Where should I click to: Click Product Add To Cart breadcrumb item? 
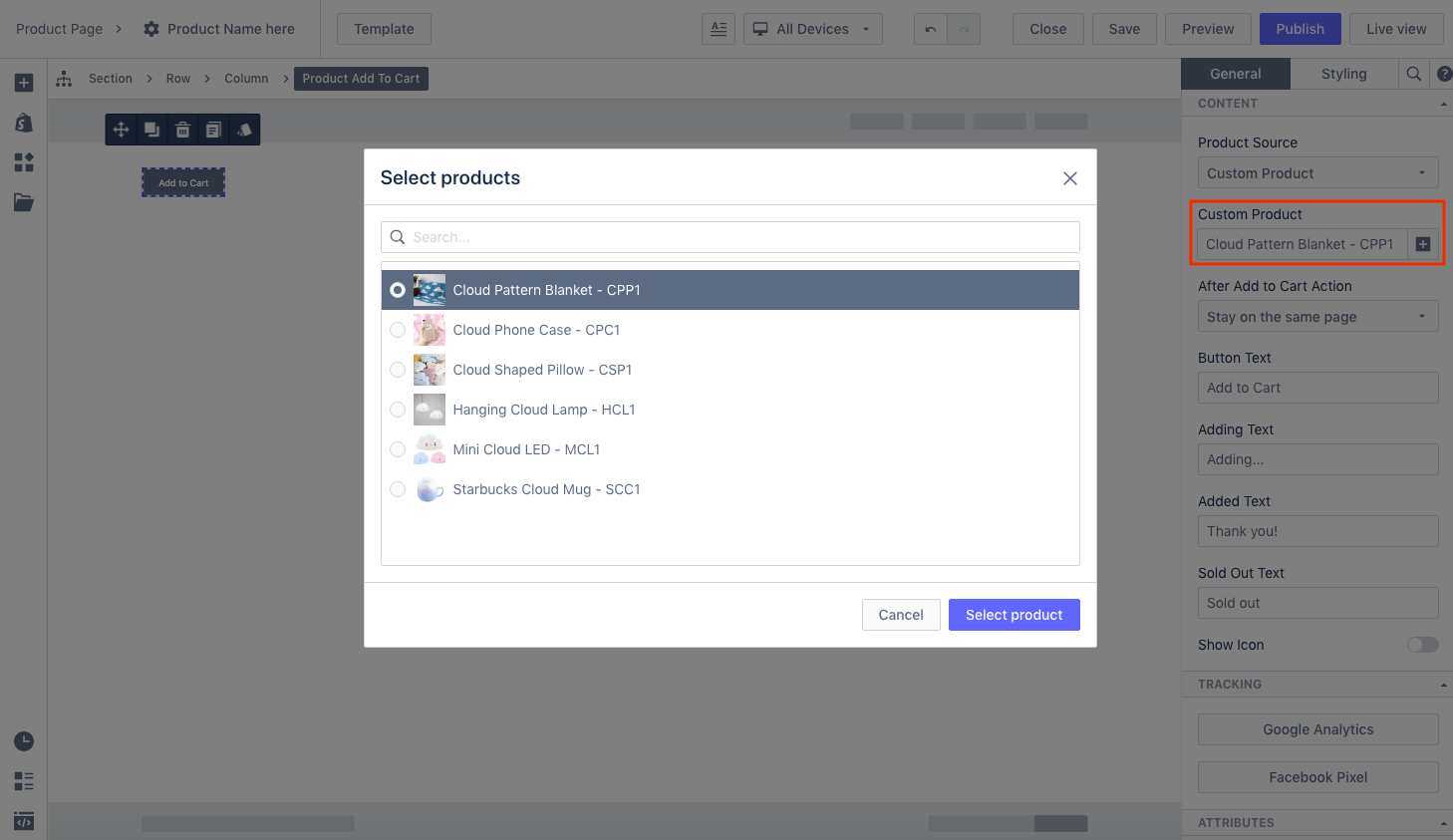(361, 79)
